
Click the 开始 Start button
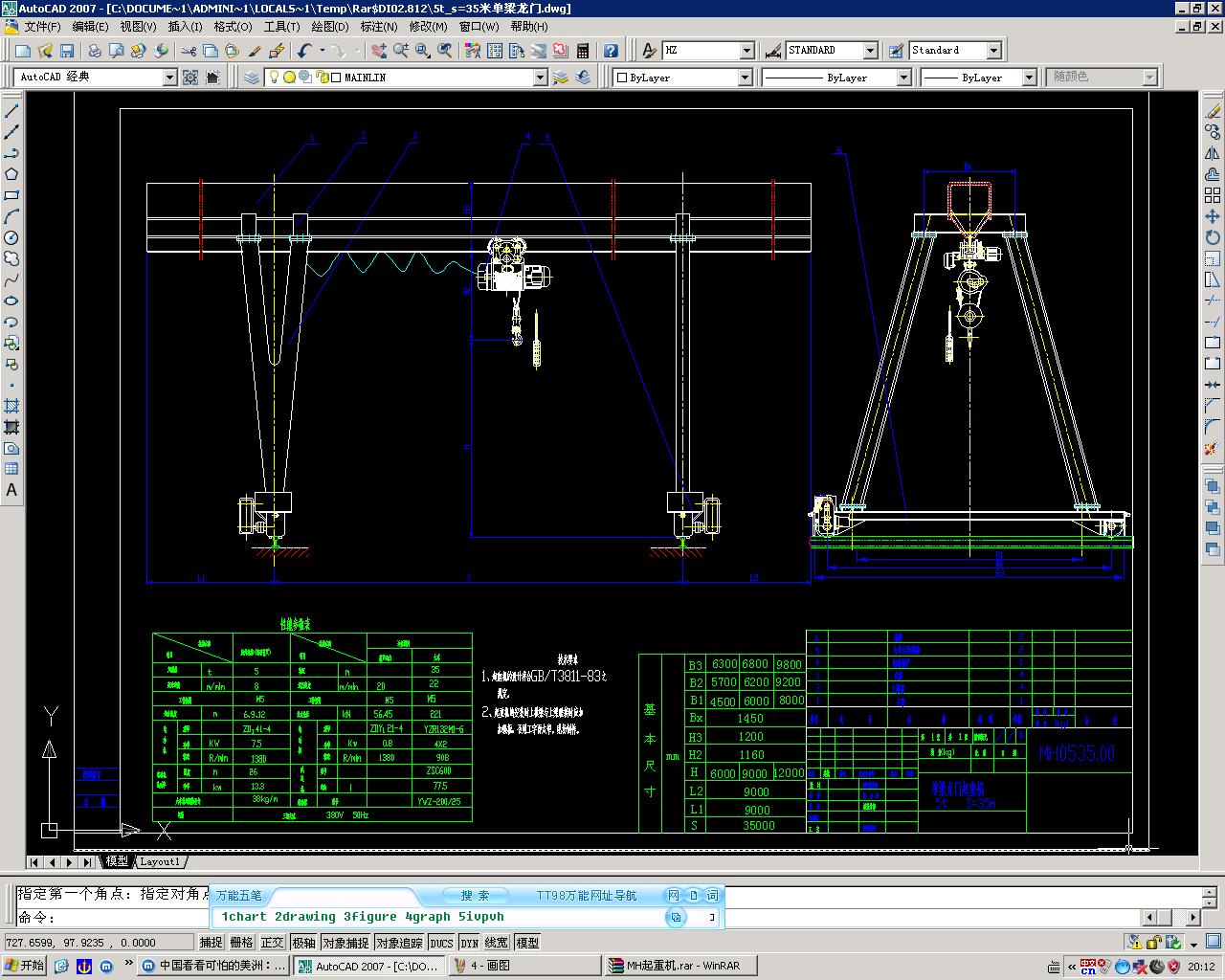[24, 966]
